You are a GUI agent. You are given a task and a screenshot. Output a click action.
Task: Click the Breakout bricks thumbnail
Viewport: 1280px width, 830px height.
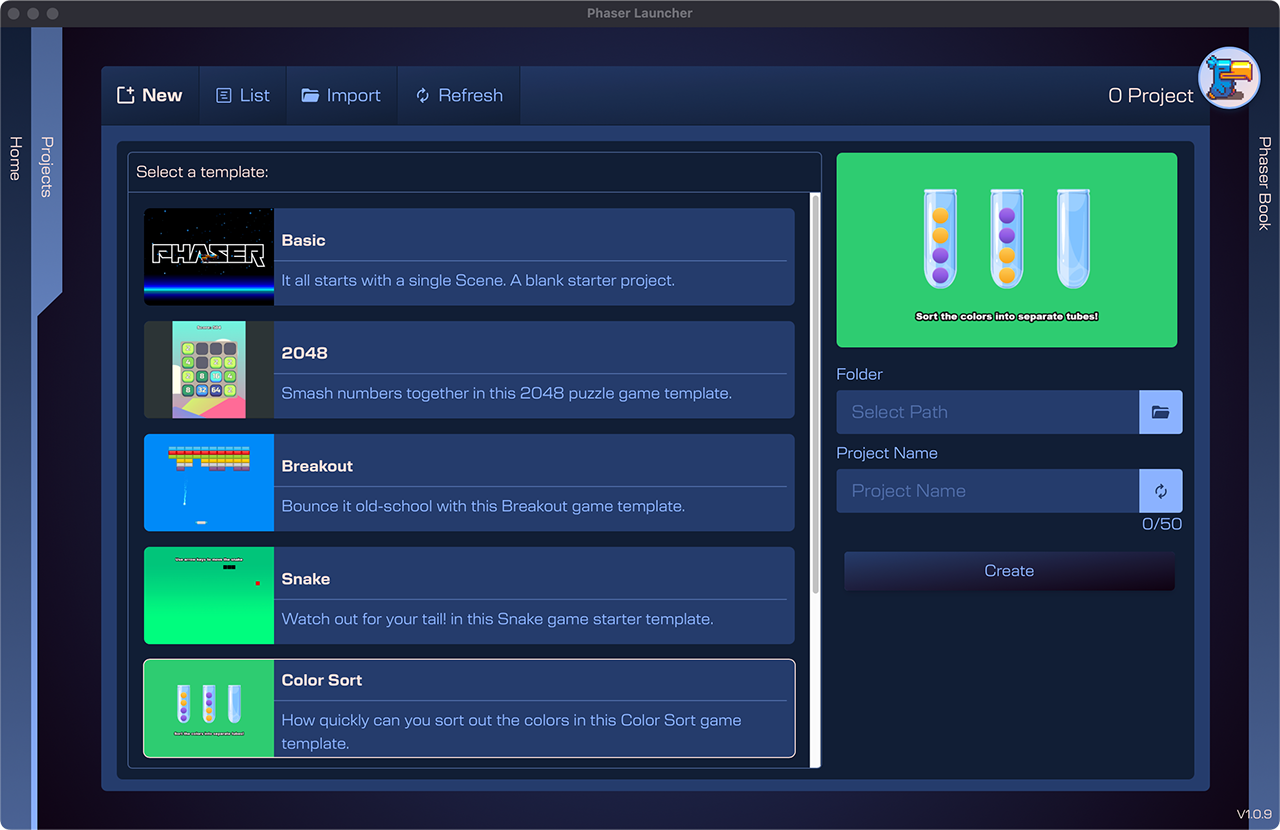point(209,483)
